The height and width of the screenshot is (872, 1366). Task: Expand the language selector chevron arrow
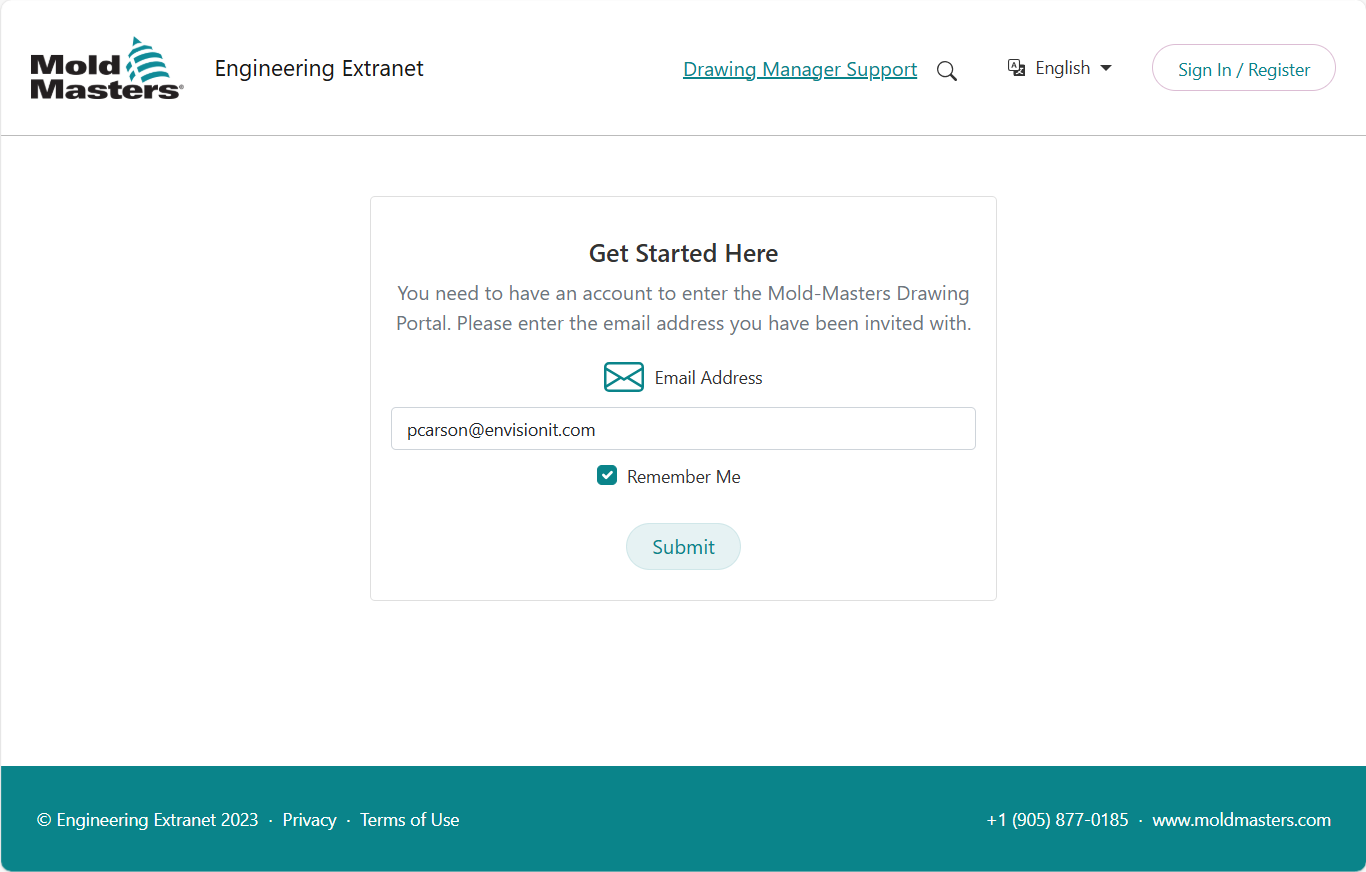tap(1106, 68)
